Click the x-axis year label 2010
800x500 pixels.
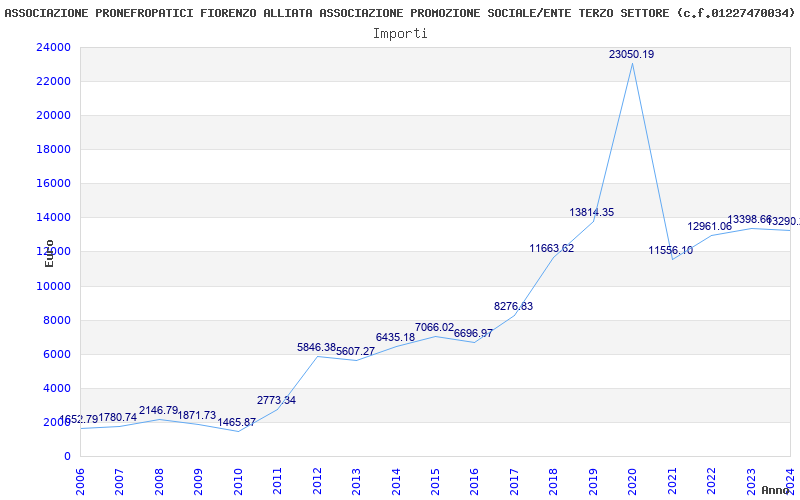click(238, 482)
